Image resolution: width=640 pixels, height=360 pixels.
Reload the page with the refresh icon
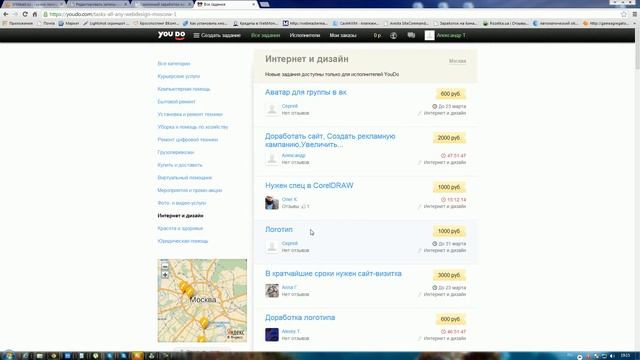click(x=25, y=14)
